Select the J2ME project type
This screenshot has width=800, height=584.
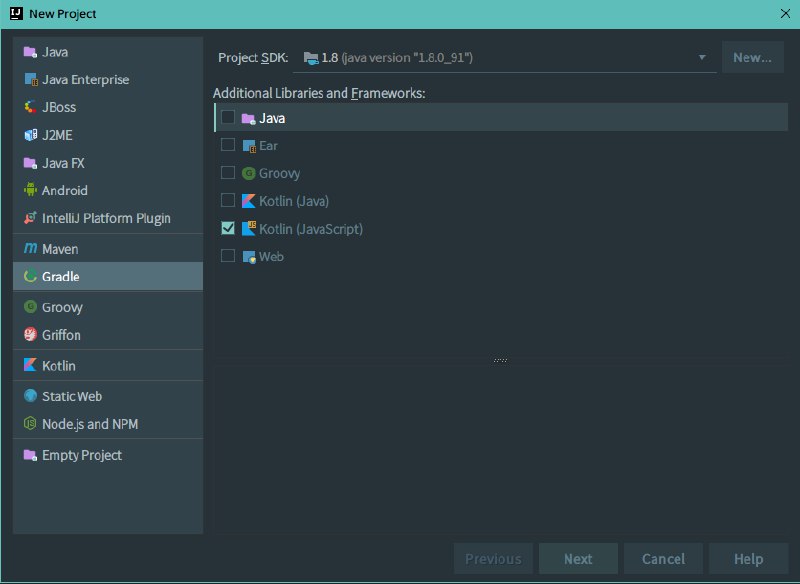tap(108, 135)
